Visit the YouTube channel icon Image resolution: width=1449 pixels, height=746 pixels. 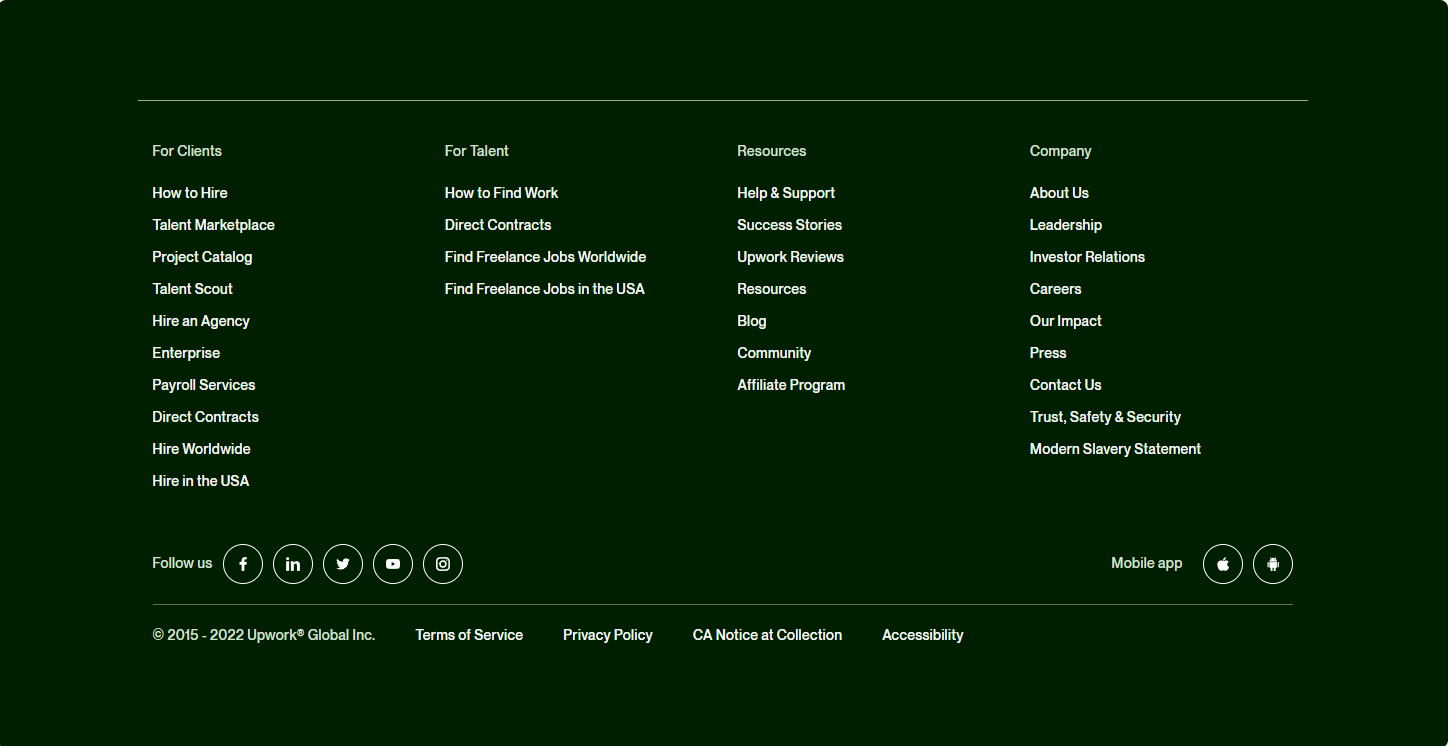point(393,564)
